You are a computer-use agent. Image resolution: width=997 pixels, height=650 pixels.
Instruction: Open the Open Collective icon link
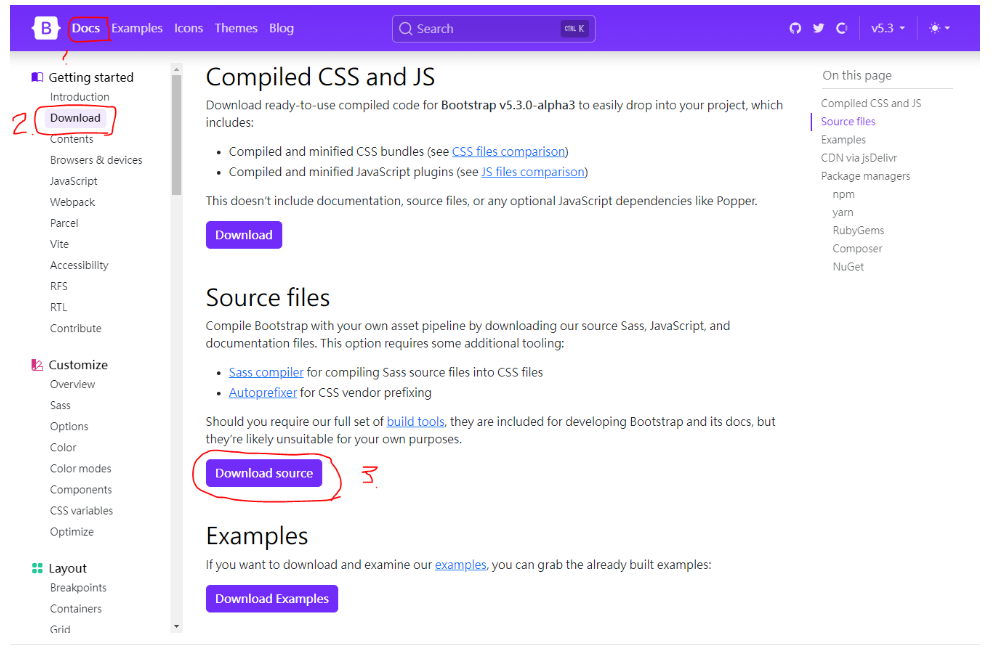pyautogui.click(x=842, y=29)
